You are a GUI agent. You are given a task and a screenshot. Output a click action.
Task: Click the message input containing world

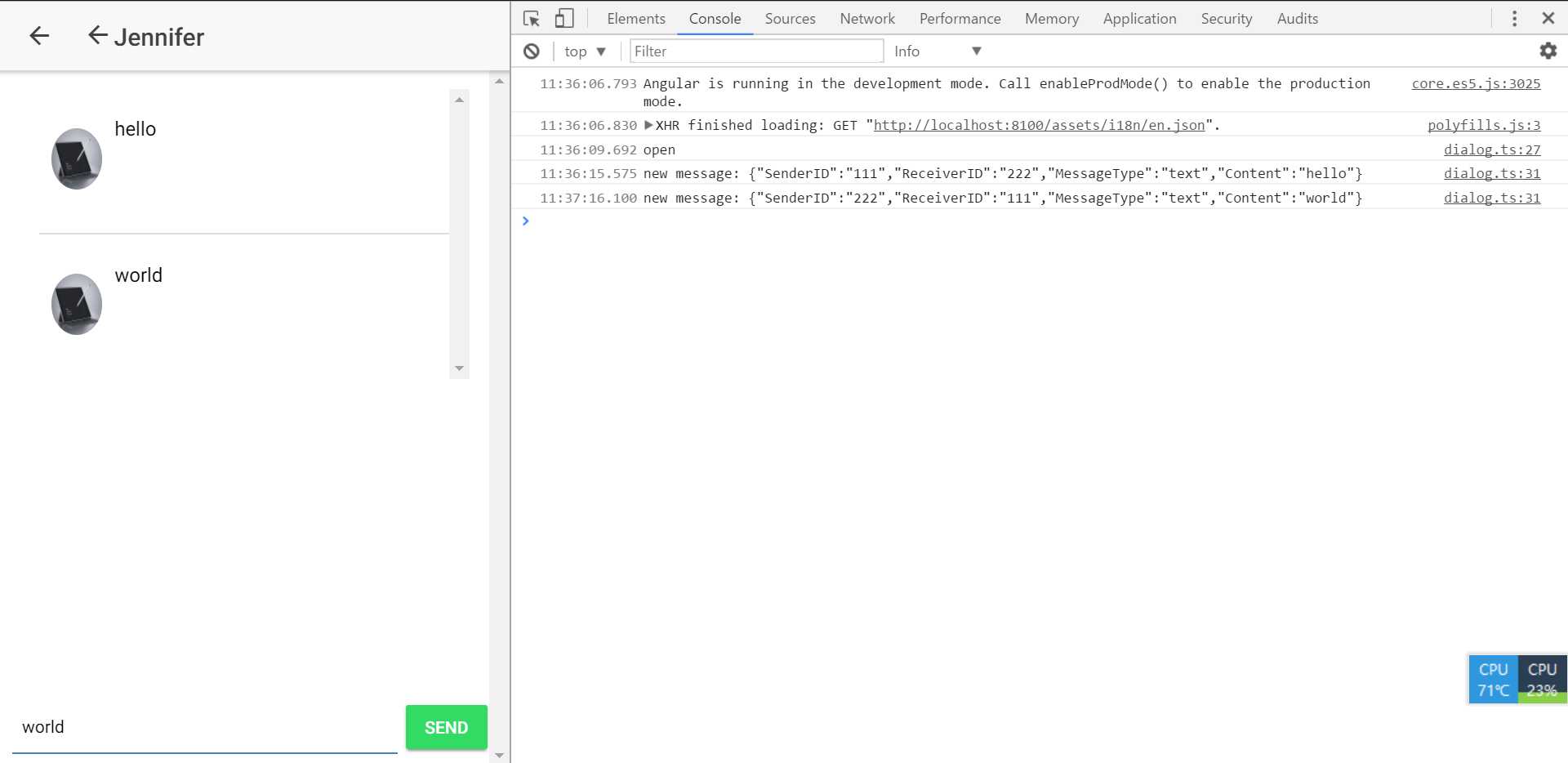click(204, 727)
